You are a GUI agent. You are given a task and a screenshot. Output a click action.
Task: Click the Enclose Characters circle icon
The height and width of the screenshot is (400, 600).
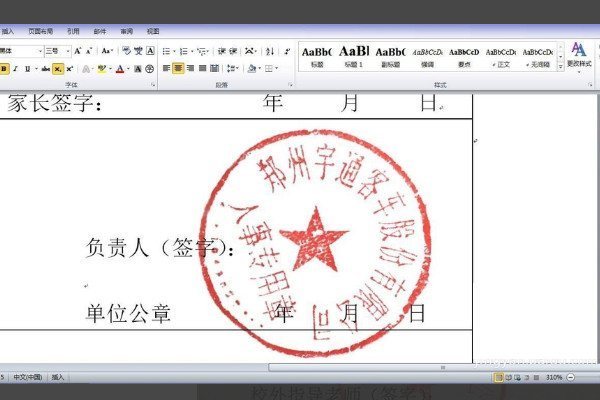tap(150, 69)
